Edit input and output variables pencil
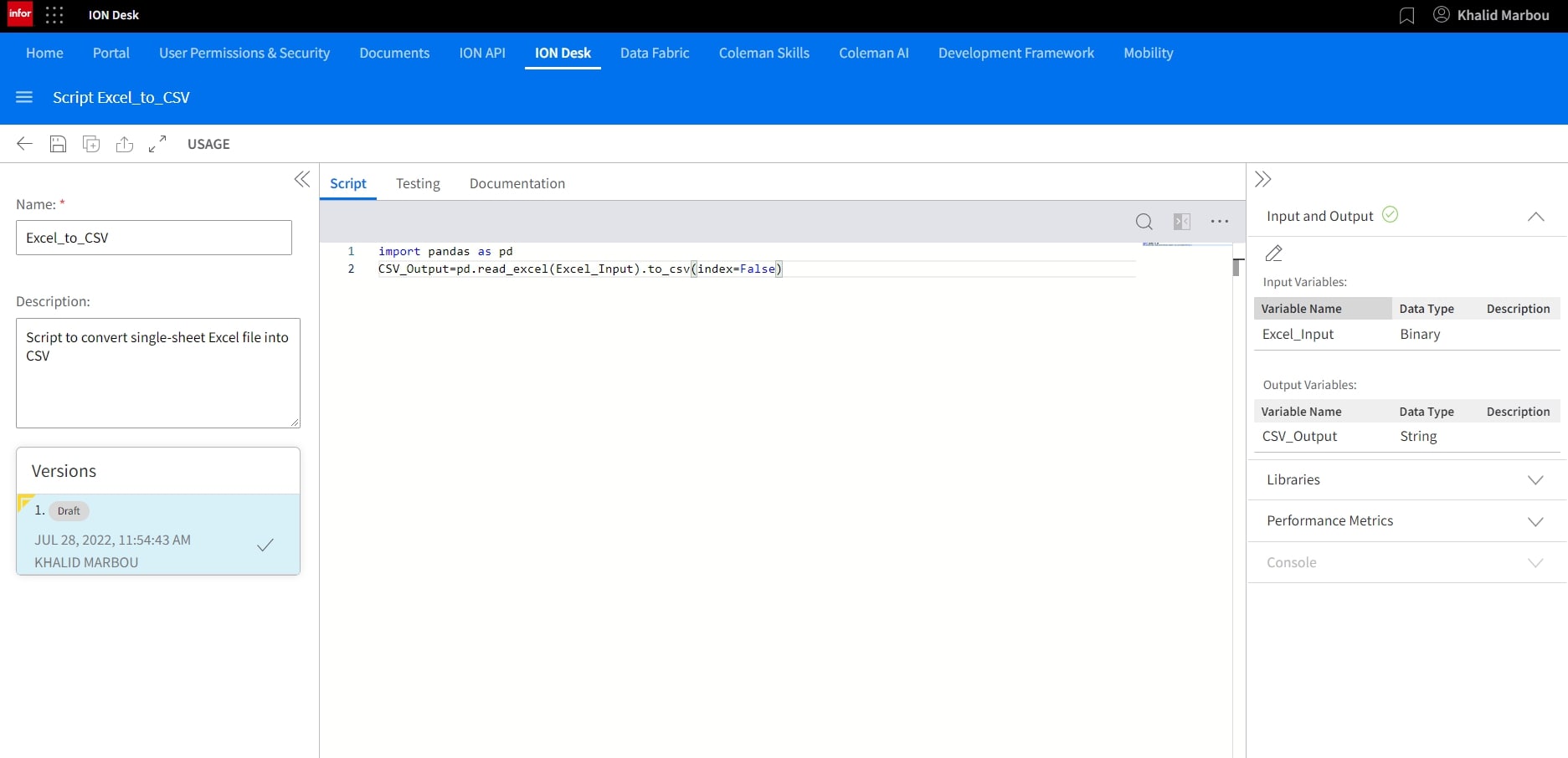 [x=1274, y=254]
